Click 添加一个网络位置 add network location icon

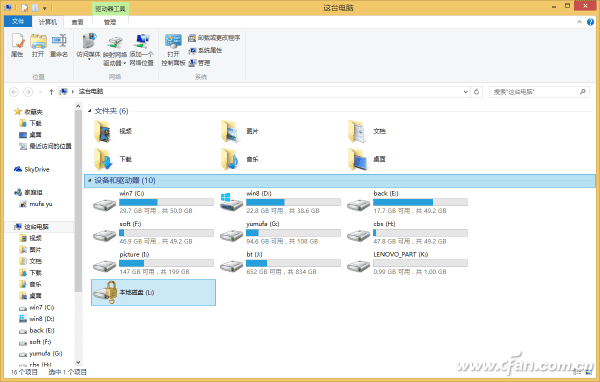click(141, 50)
